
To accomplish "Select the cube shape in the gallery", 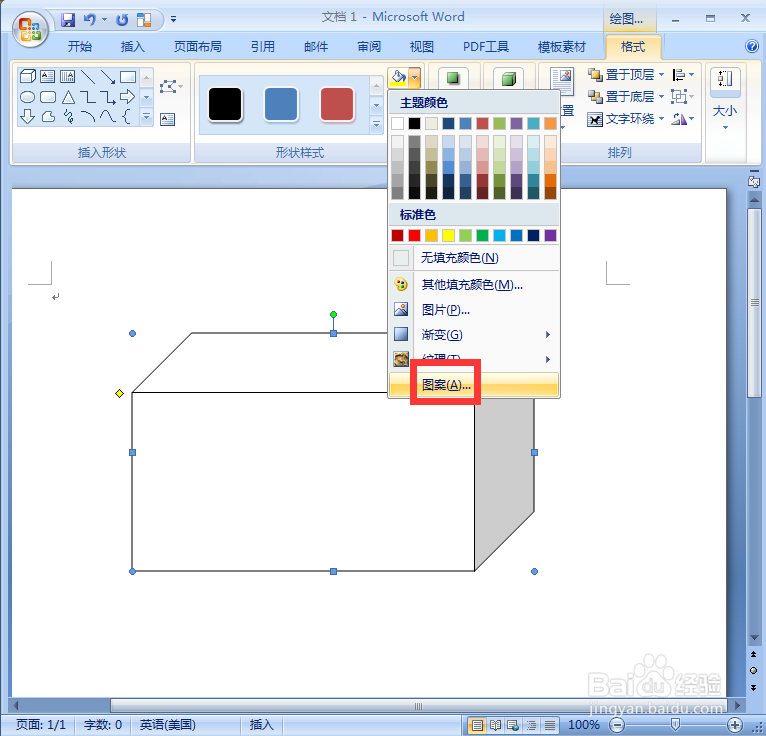I will 27,76.
